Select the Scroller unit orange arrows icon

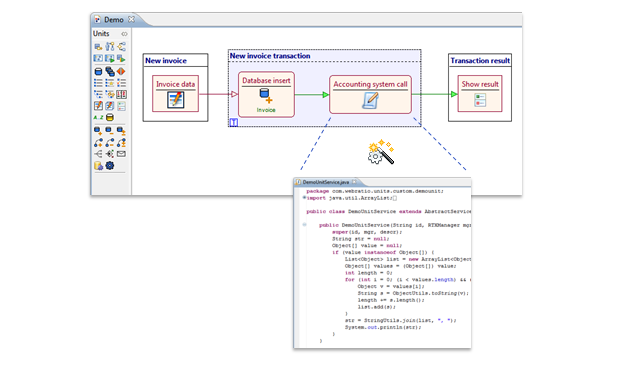[x=121, y=71]
